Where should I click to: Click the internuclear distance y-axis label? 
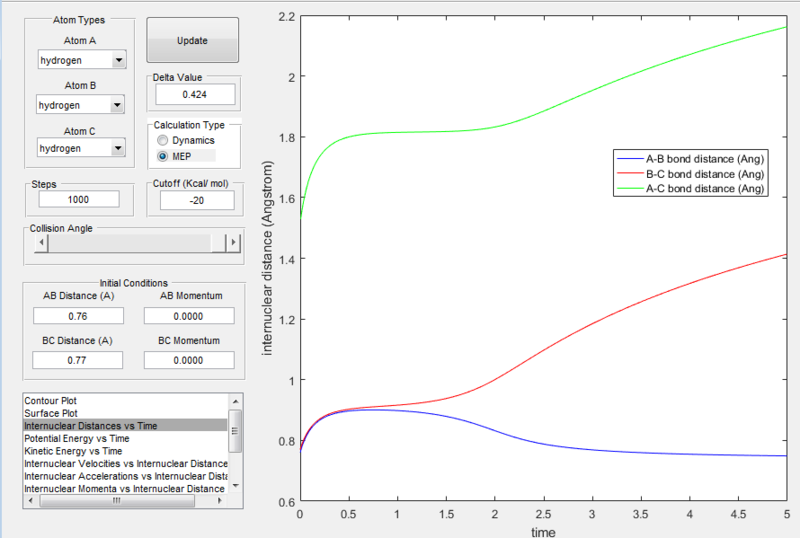click(x=267, y=258)
